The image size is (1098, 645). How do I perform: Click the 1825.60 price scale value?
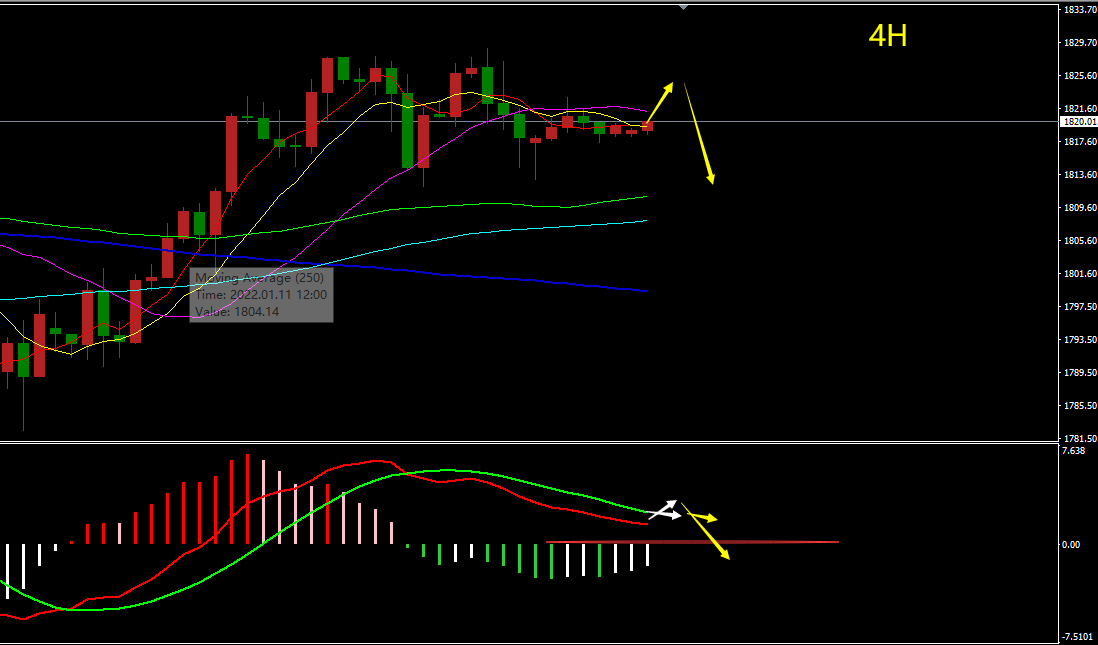point(1079,76)
